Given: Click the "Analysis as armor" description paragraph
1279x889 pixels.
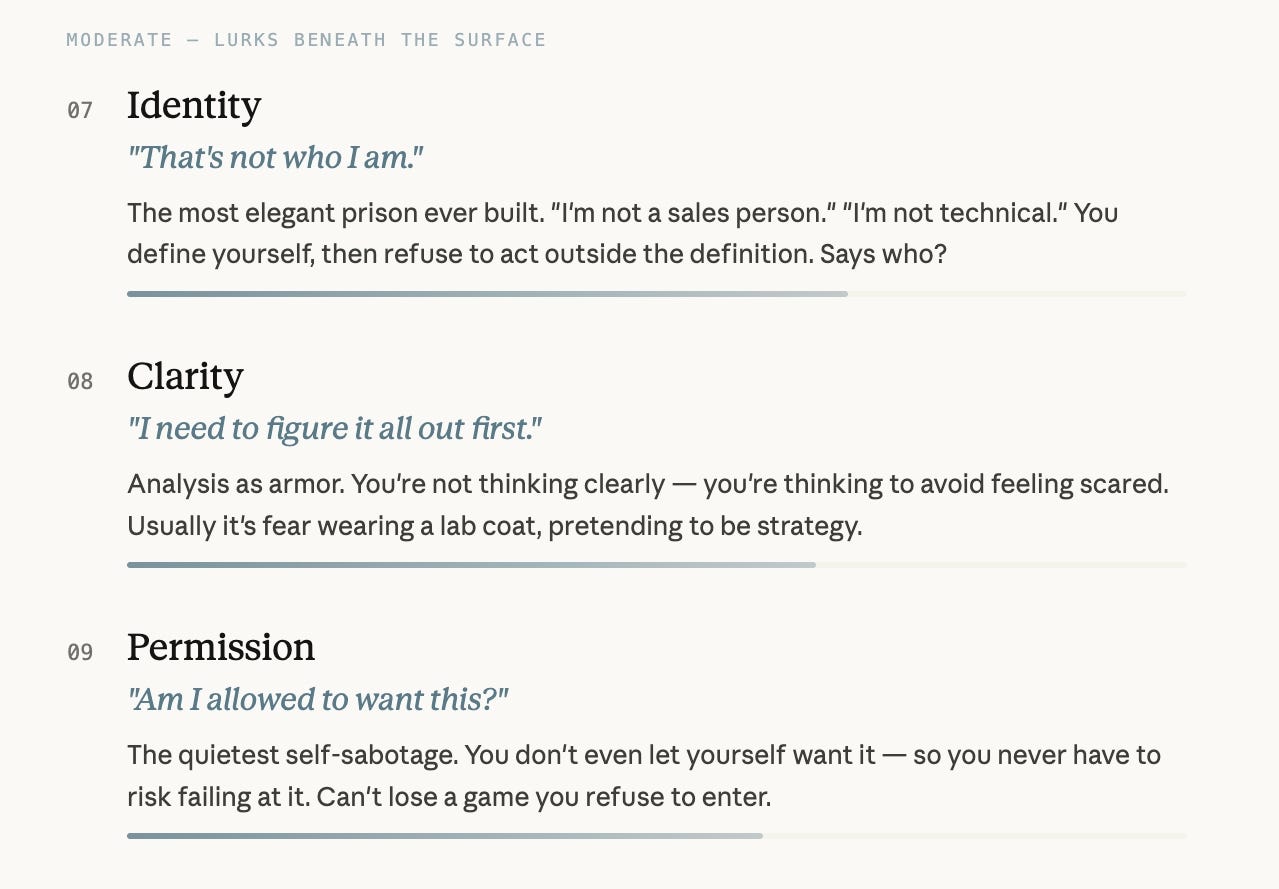Looking at the screenshot, I should 648,505.
